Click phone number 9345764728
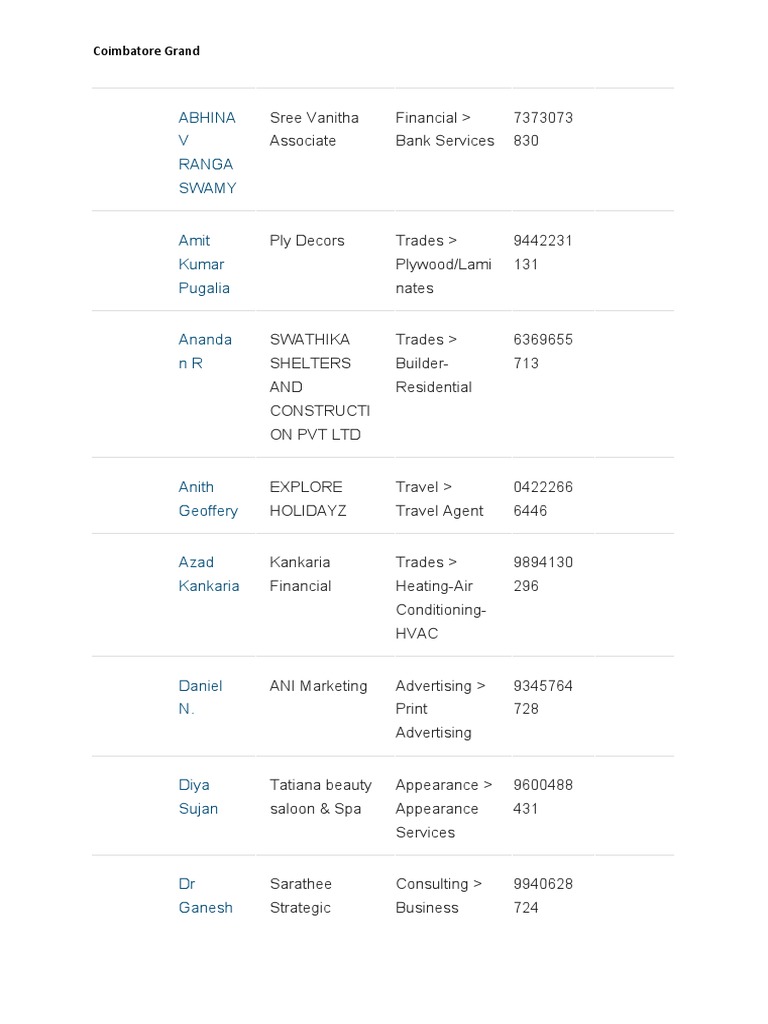Image resolution: width=768 pixels, height=1024 pixels. point(543,697)
